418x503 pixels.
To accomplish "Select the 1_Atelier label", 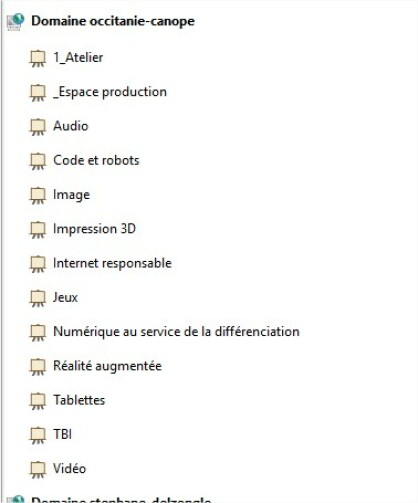I will [78, 58].
